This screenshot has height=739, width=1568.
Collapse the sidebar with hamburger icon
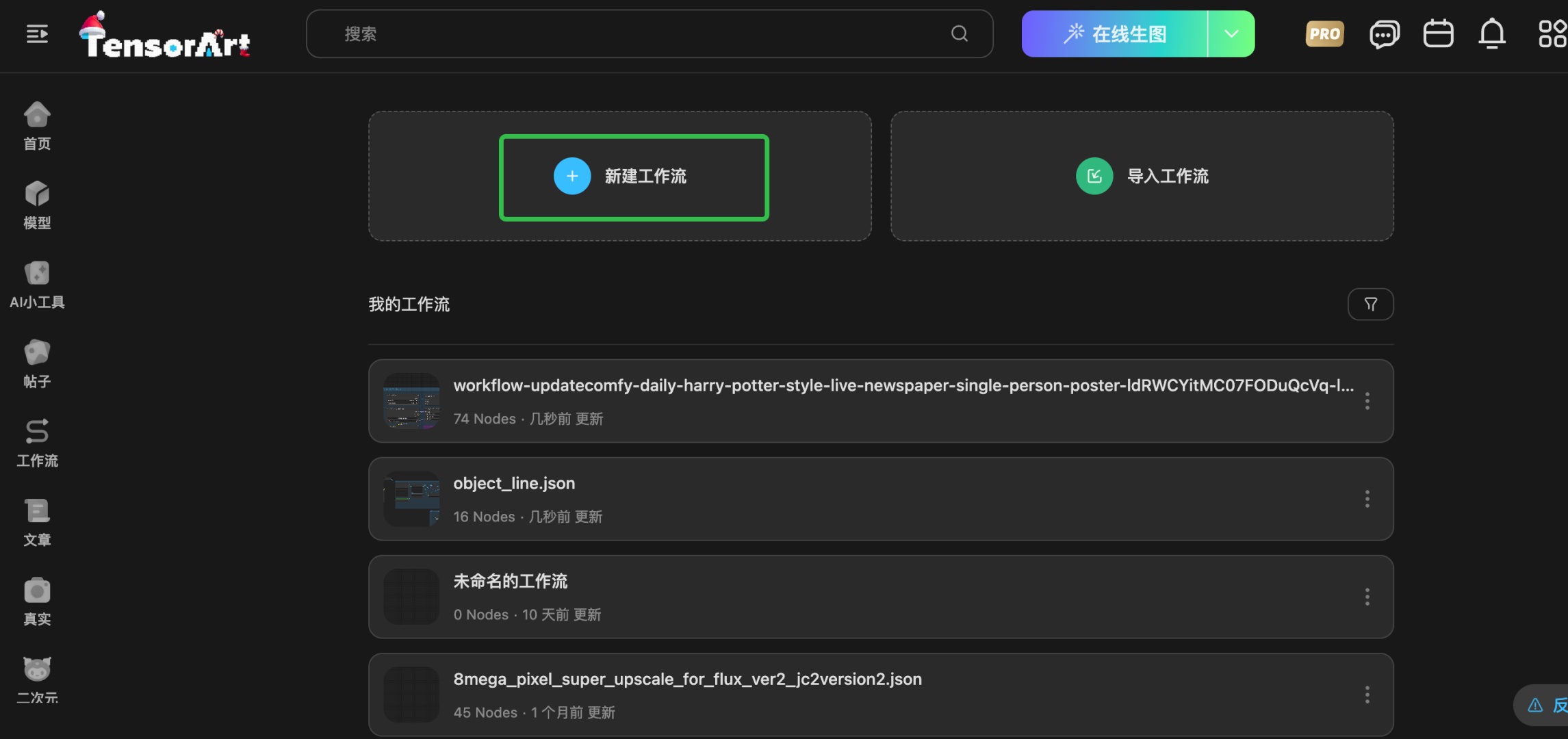[37, 34]
